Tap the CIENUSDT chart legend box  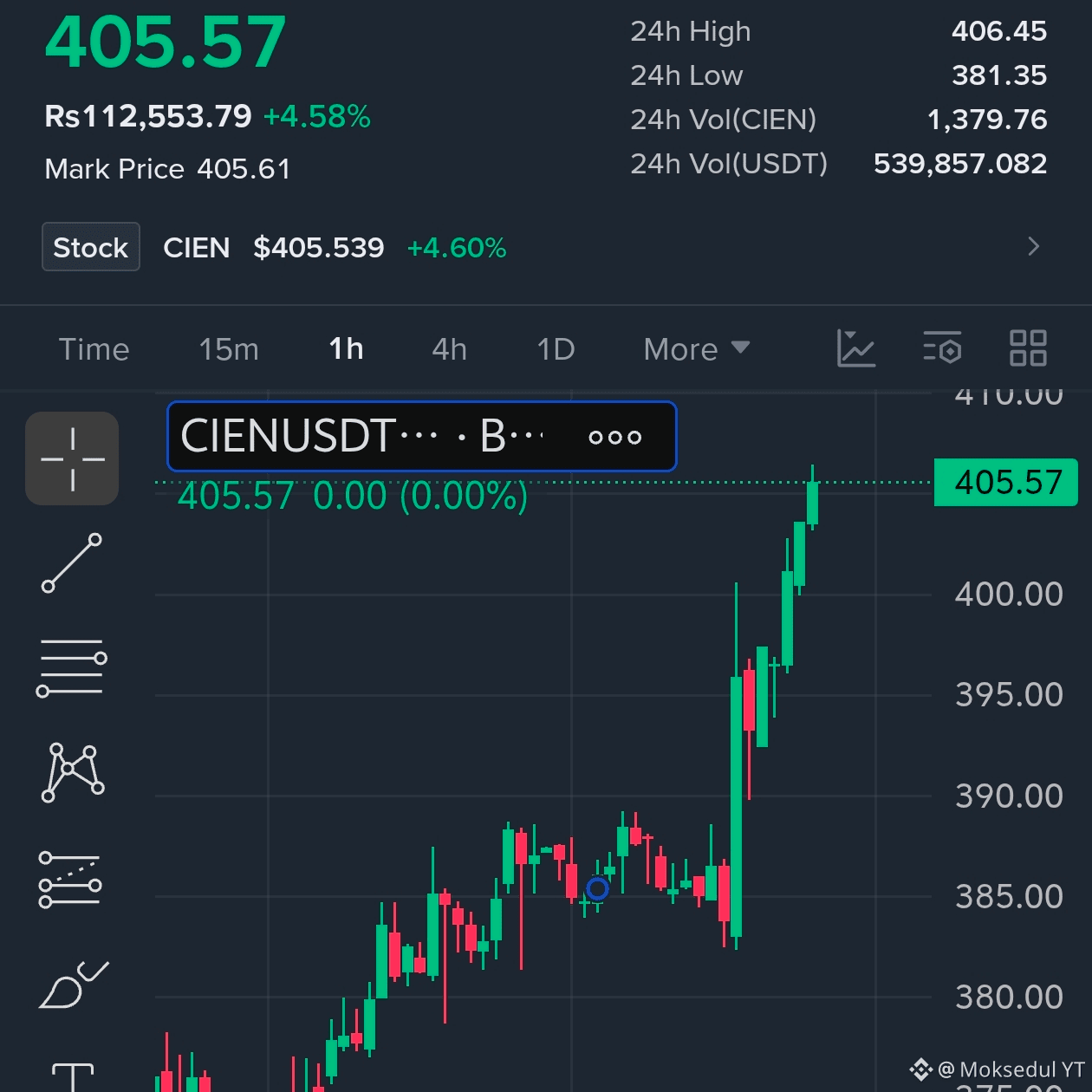[x=421, y=436]
